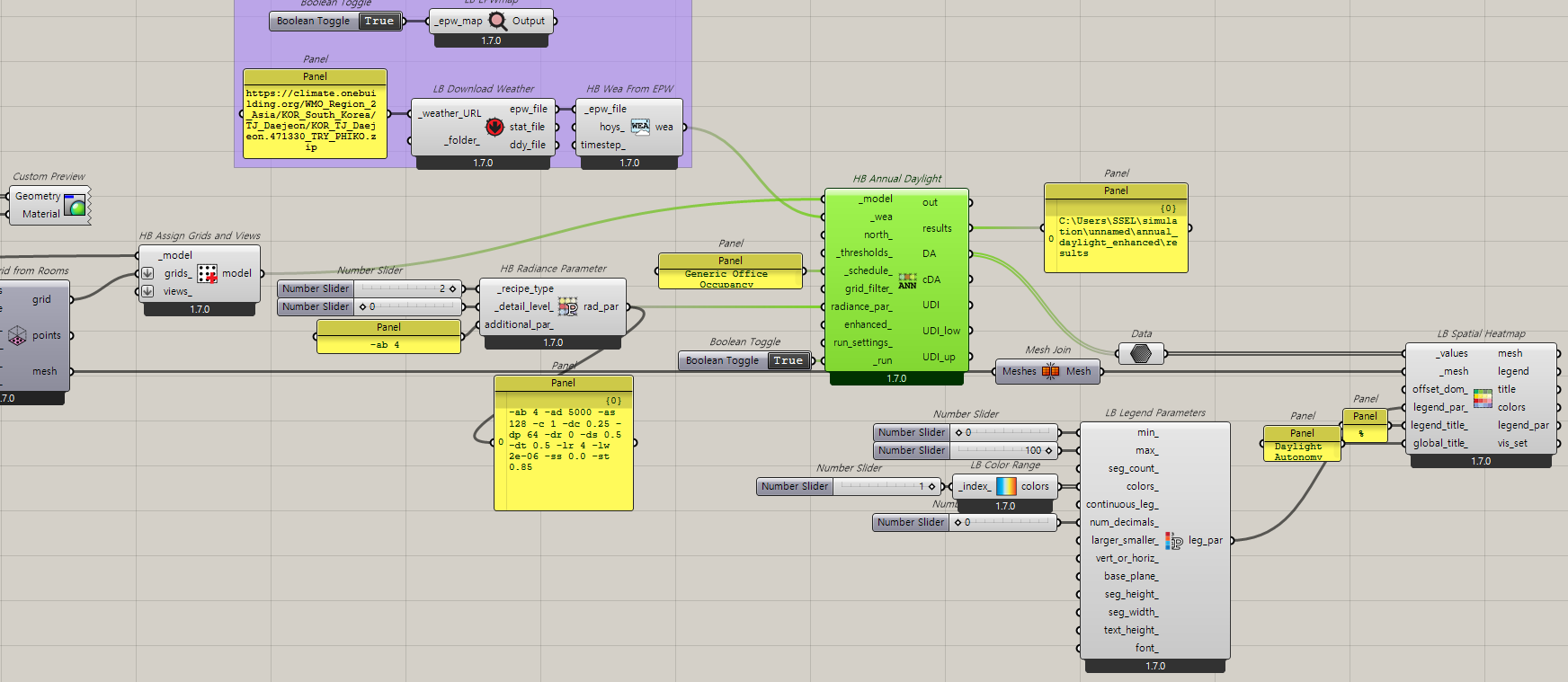Select the LB Legend Parameters icon

coord(1173,541)
